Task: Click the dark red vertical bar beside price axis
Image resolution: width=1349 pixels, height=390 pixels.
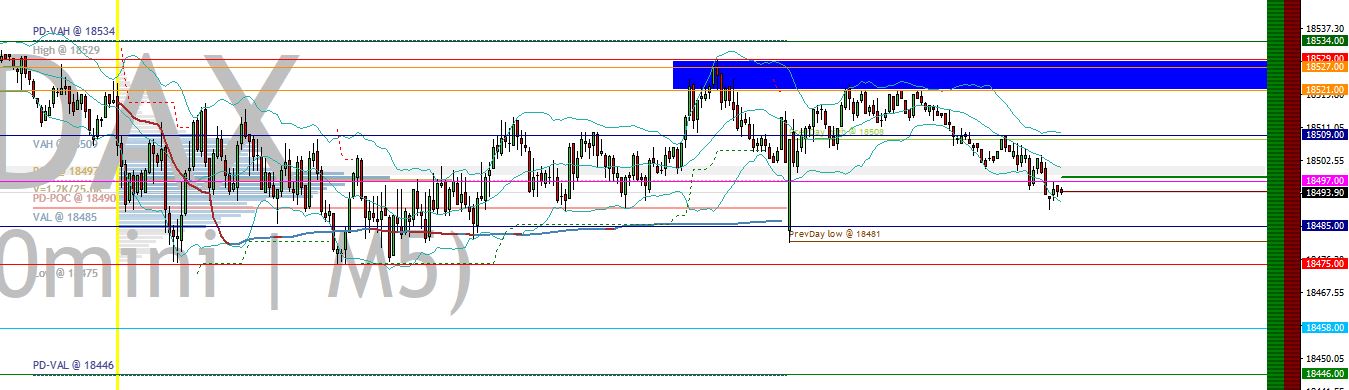Action: coord(1291,195)
